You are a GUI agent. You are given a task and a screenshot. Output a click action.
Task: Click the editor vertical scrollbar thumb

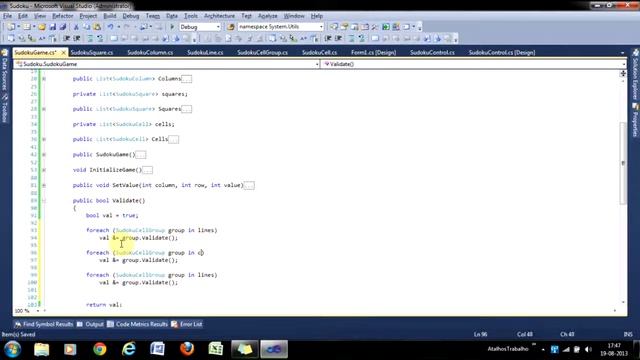click(623, 162)
